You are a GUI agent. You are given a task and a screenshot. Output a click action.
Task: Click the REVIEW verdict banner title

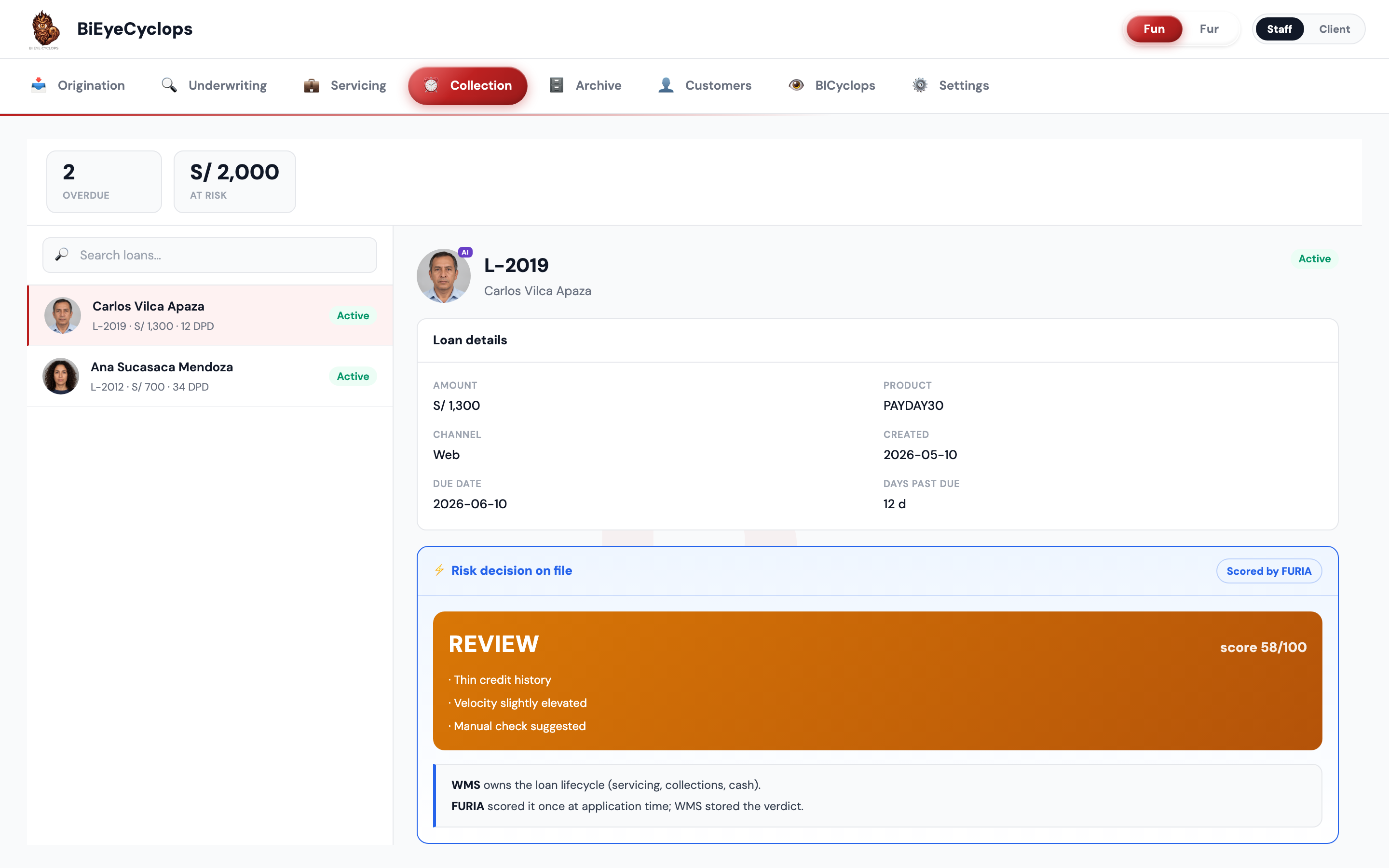[493, 644]
